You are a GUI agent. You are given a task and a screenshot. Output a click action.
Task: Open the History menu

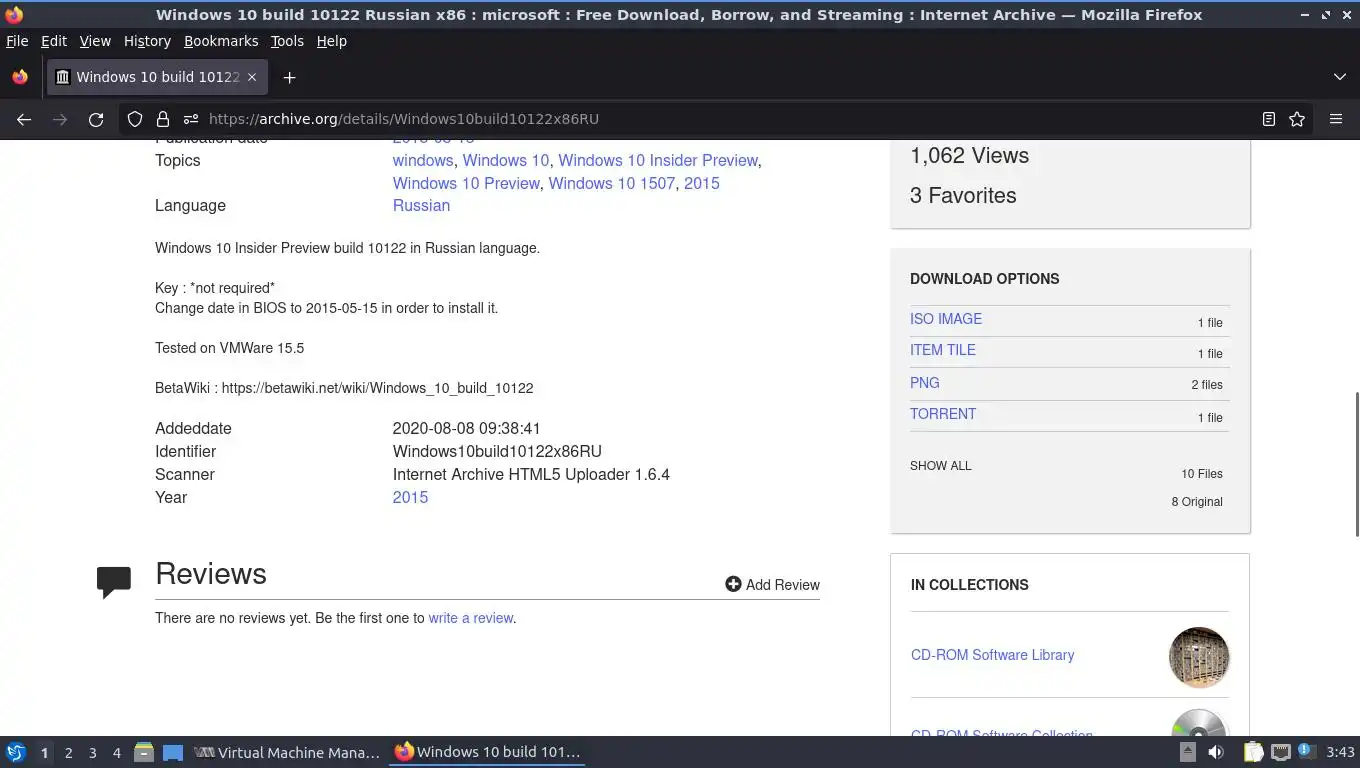tap(147, 41)
